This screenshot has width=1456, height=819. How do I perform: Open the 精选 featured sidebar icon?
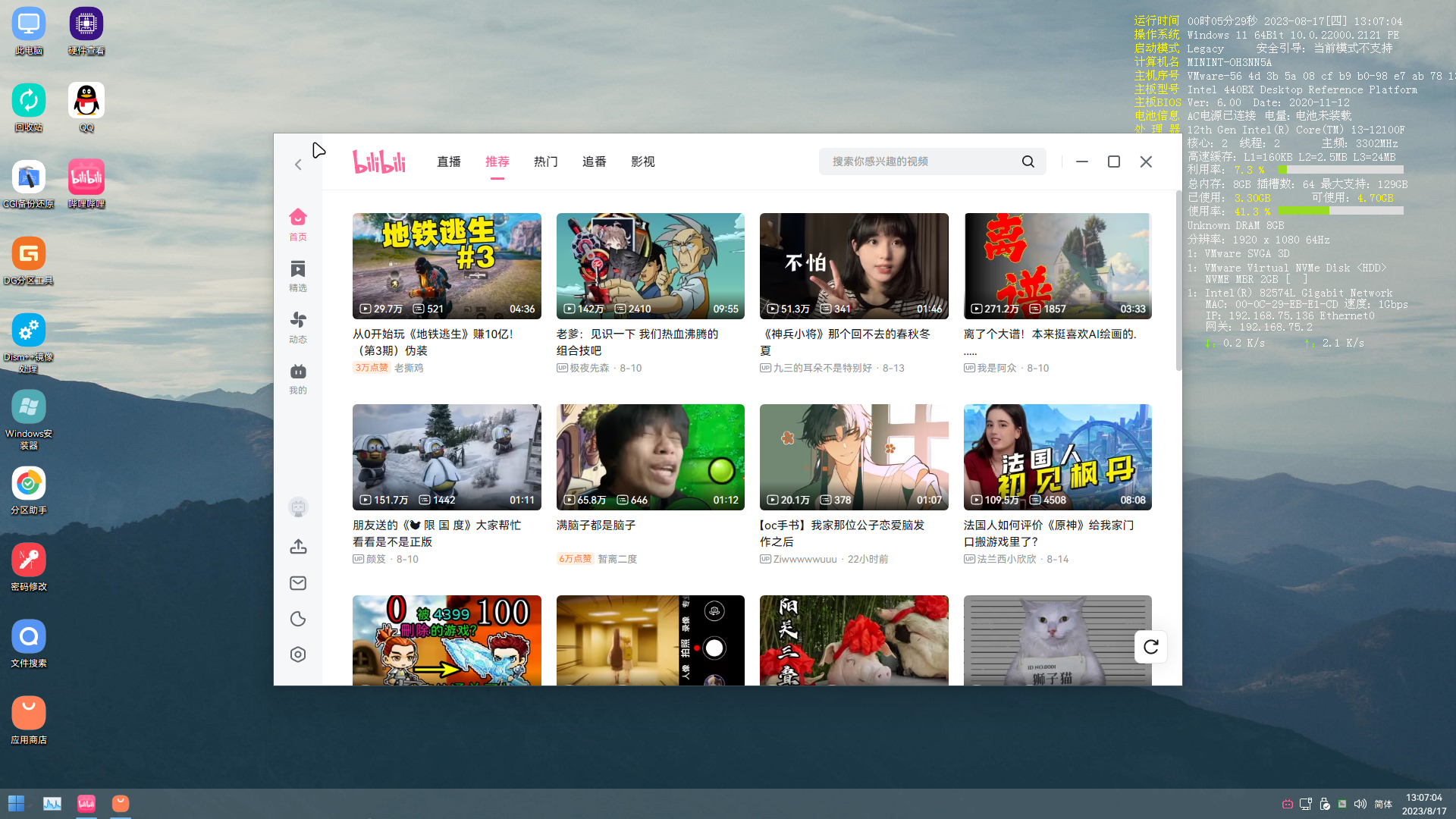click(298, 275)
